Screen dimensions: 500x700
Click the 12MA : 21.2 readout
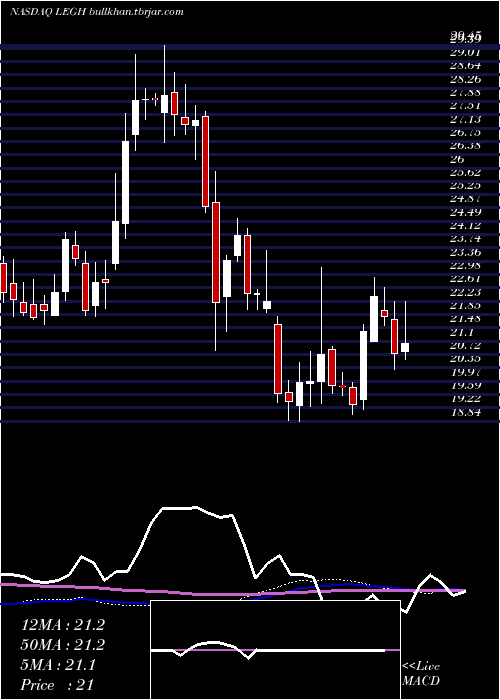(62, 625)
